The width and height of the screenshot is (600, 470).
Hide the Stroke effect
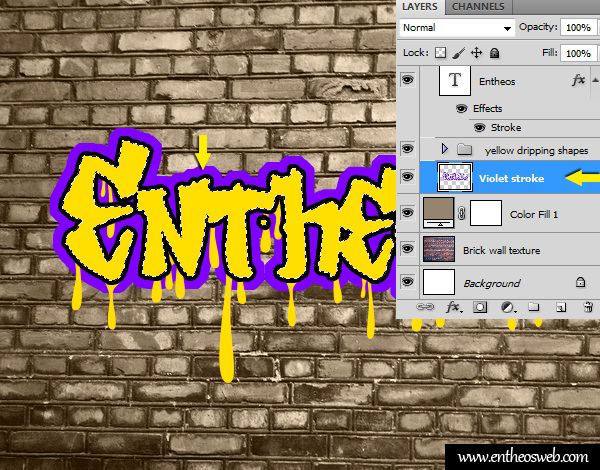[479, 127]
